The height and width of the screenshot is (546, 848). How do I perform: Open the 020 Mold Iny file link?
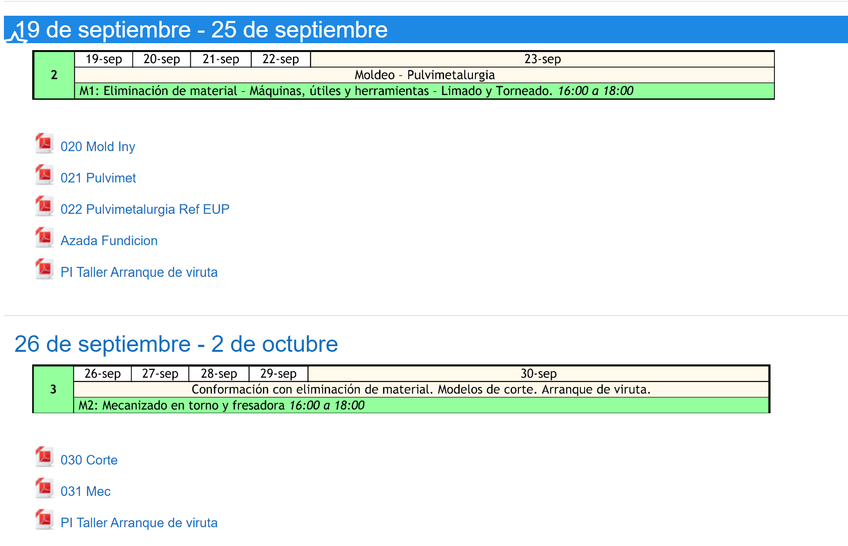coord(98,147)
